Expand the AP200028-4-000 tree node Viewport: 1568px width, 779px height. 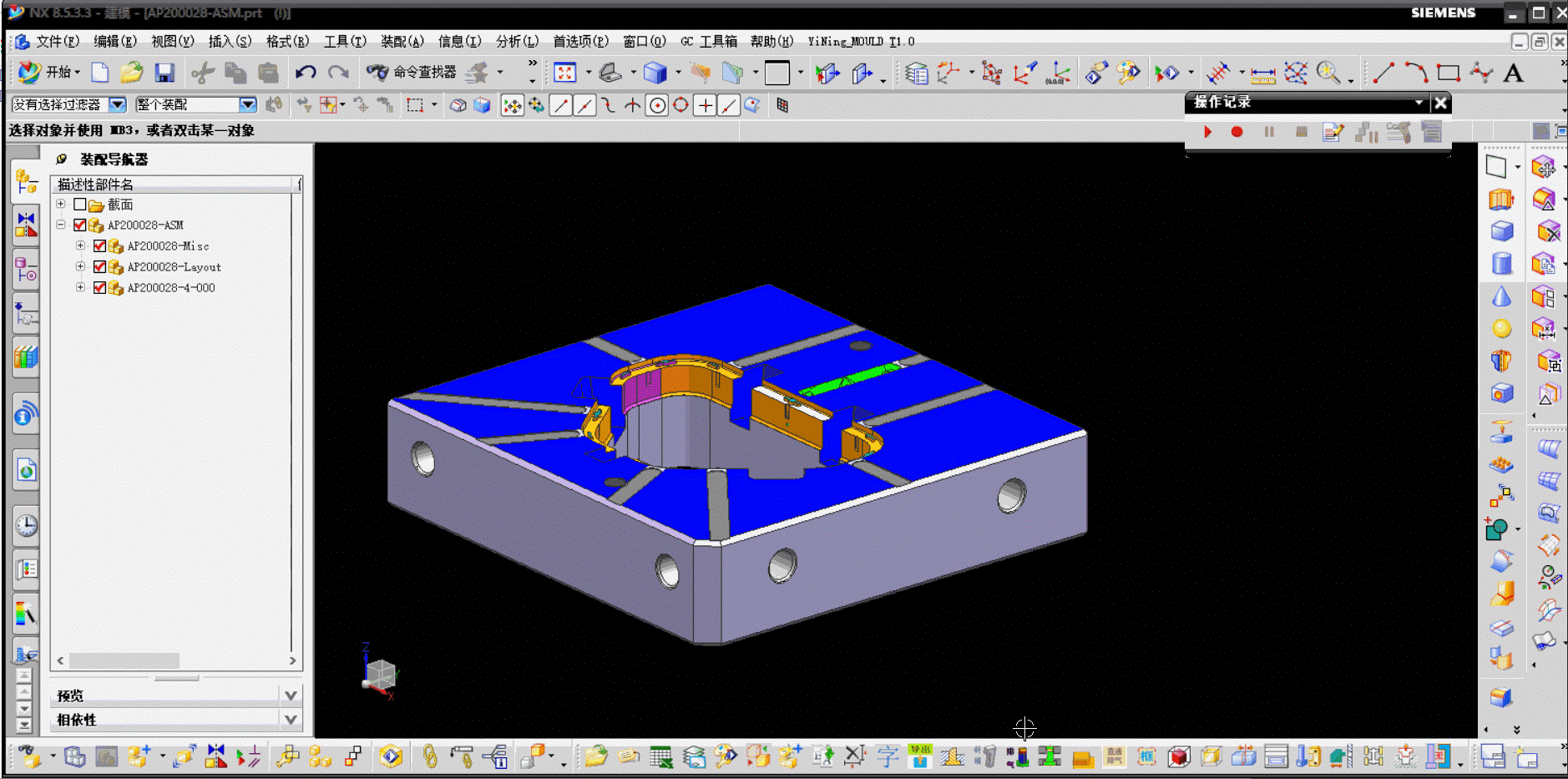pos(81,287)
